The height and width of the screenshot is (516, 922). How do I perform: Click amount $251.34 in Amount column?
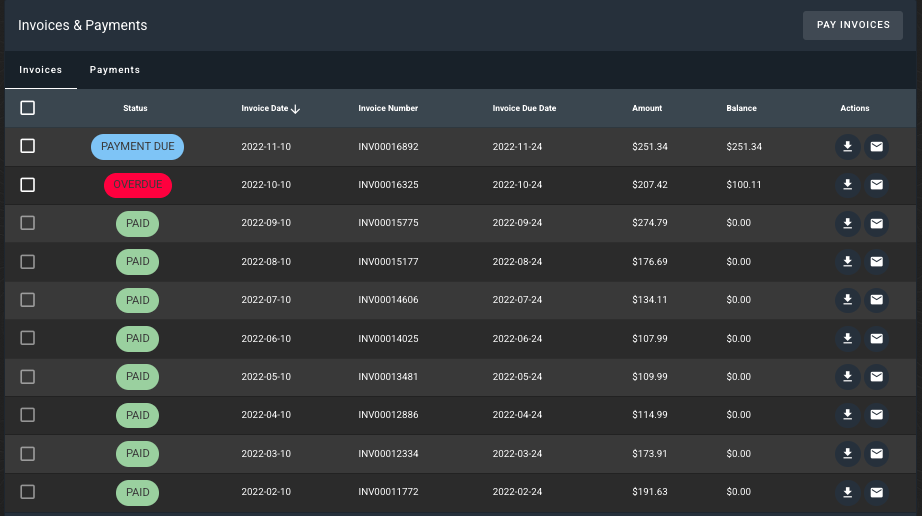tap(650, 146)
